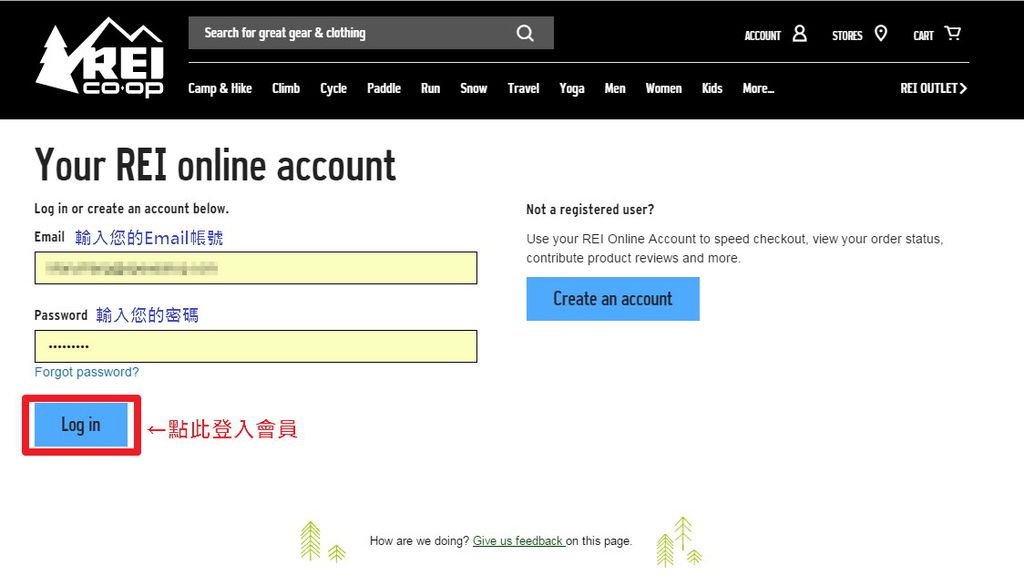Viewport: 1024px width, 586px height.
Task: Go to the Yoga category
Action: (x=571, y=88)
